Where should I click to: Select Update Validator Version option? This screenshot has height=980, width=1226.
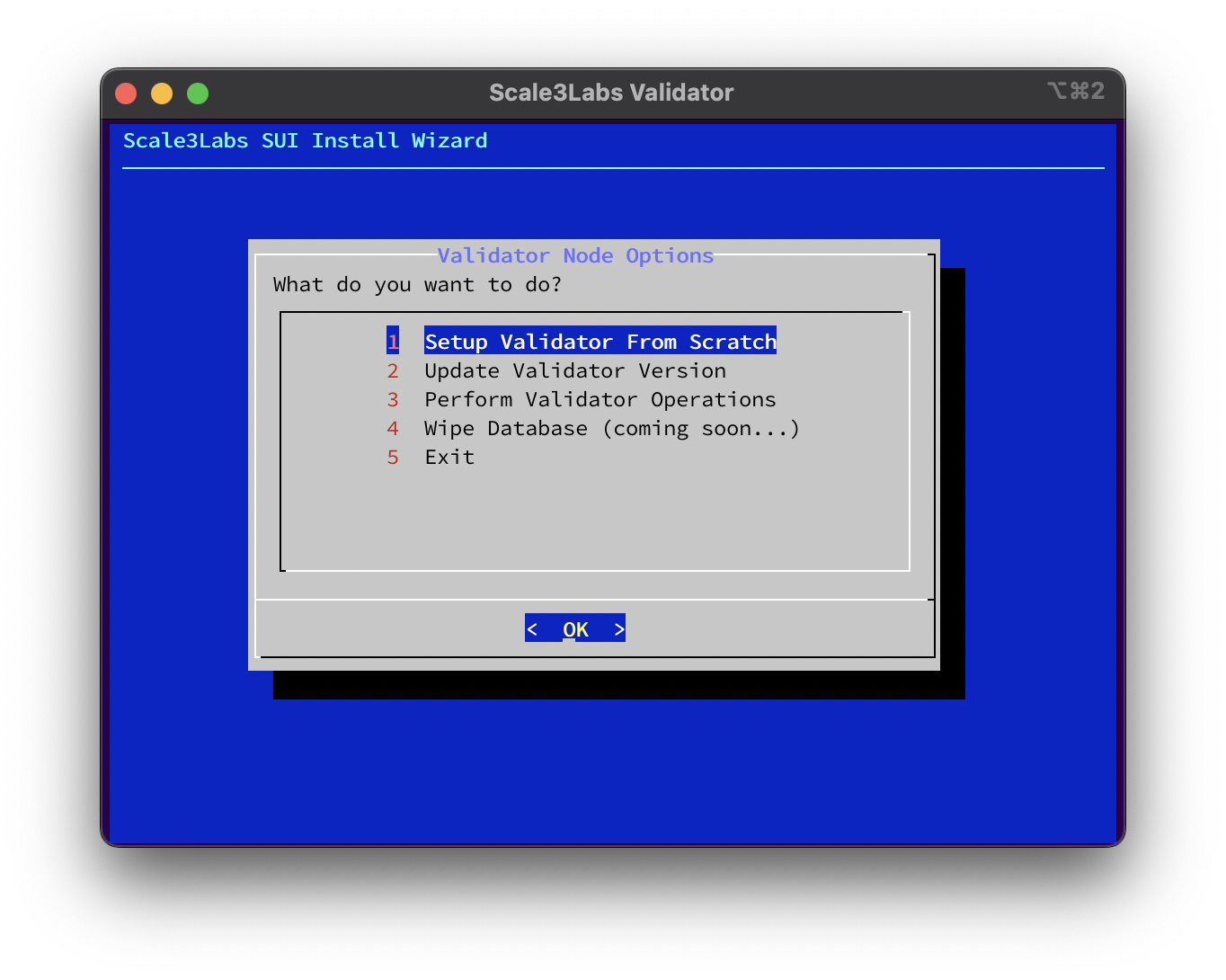click(x=574, y=370)
